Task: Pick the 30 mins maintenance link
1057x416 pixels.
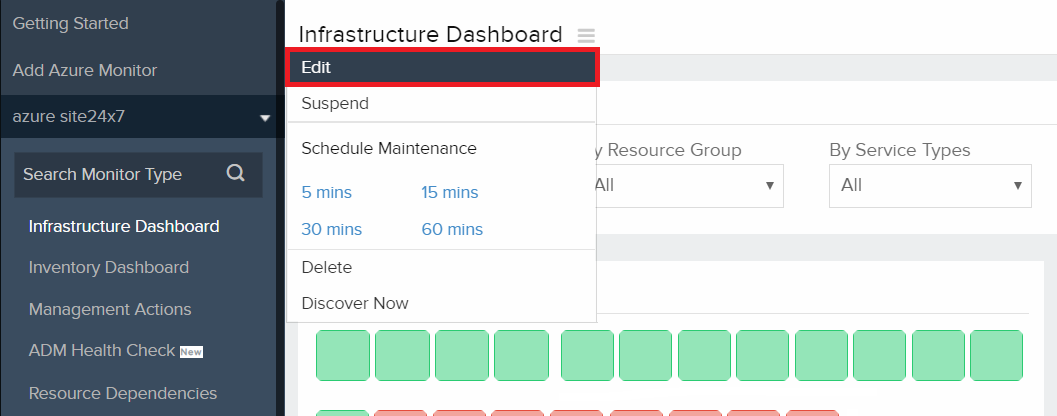Action: pyautogui.click(x=331, y=229)
